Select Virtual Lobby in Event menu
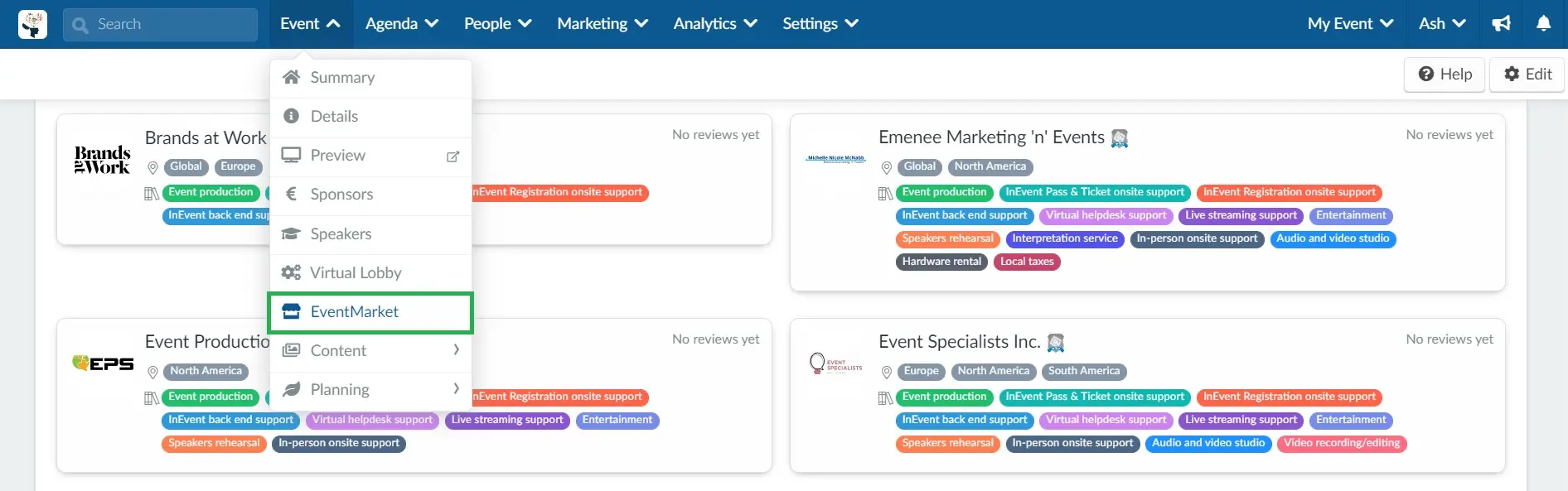This screenshot has width=1568, height=491. point(370,273)
